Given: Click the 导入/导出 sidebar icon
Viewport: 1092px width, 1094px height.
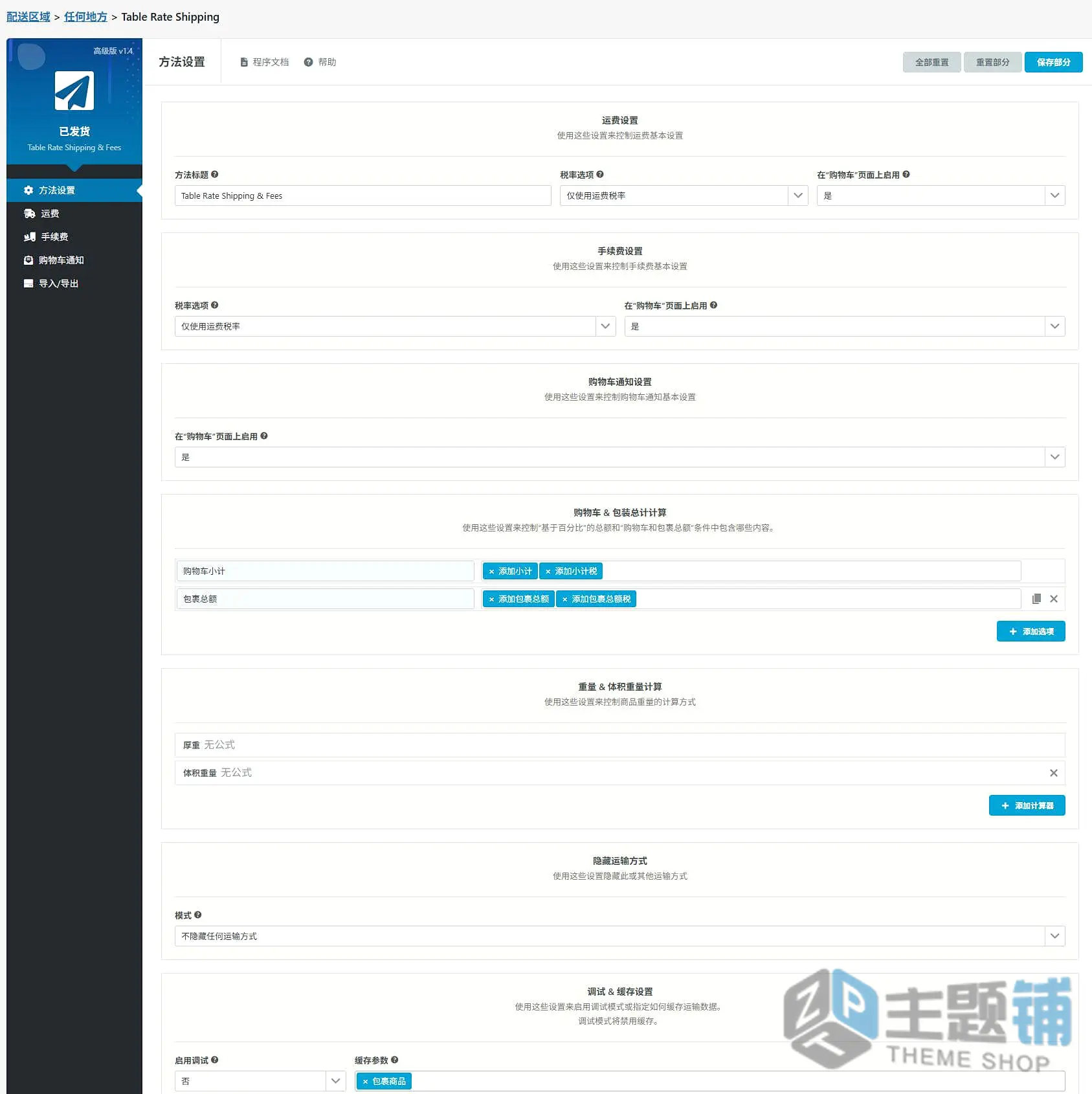Looking at the screenshot, I should (28, 284).
